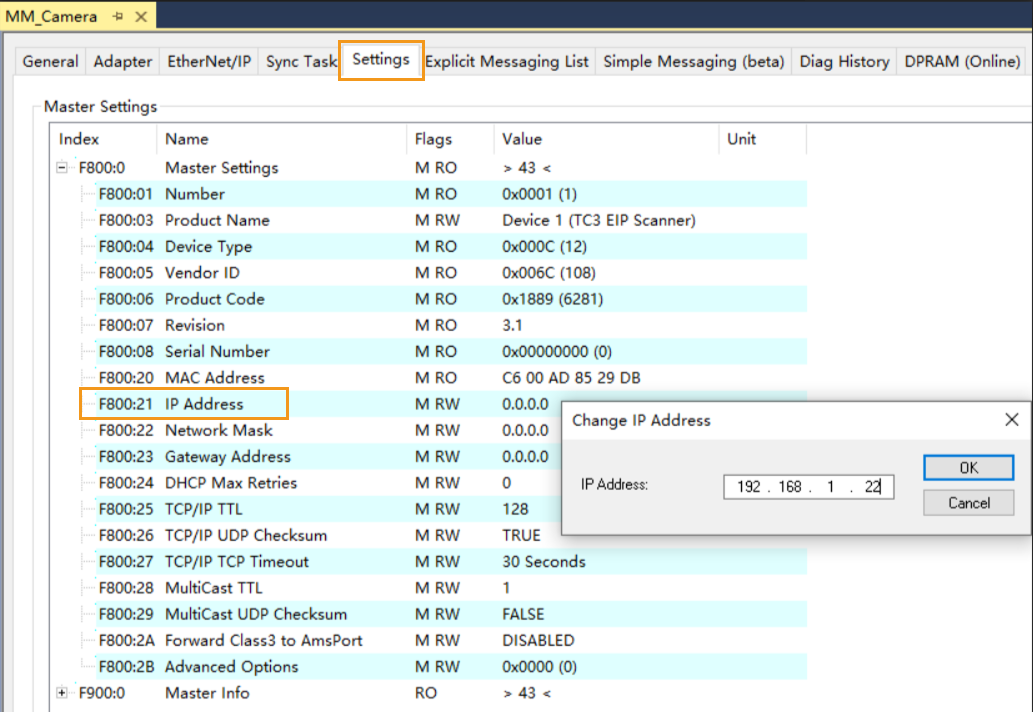Pin the MM_Camera document tab

[x=118, y=17]
